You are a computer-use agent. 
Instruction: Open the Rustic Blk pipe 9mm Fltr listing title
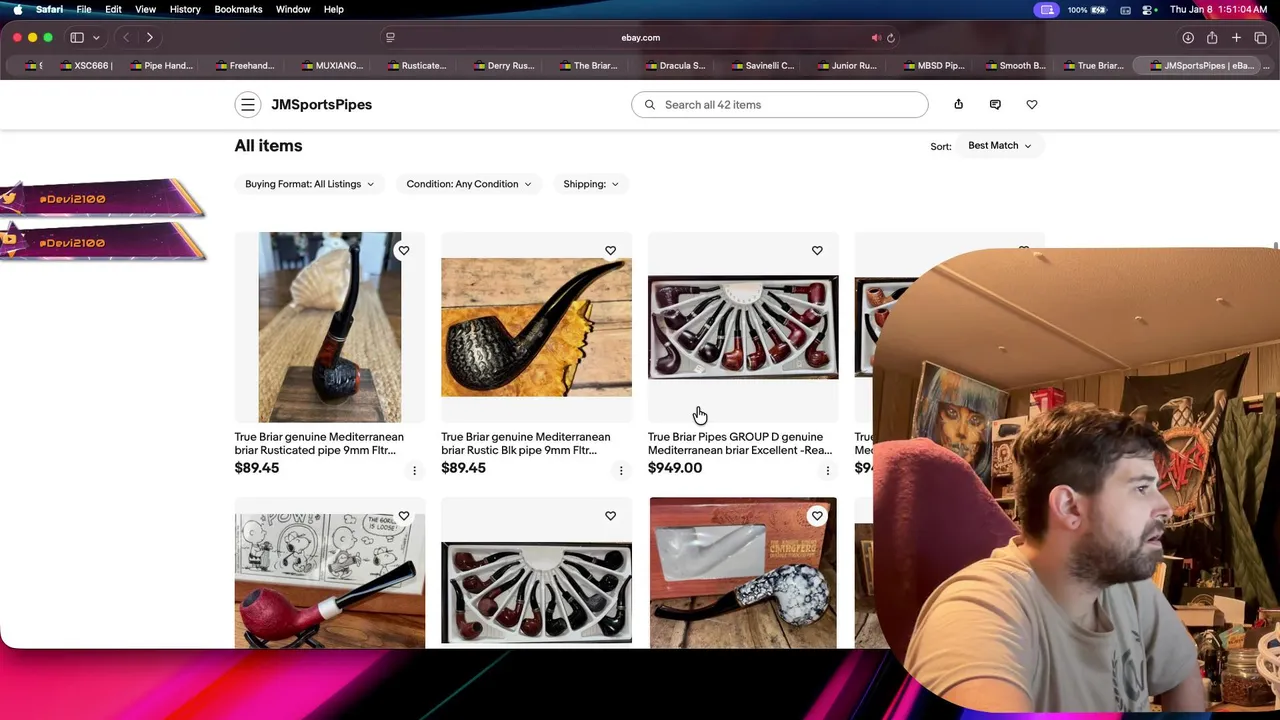click(525, 444)
